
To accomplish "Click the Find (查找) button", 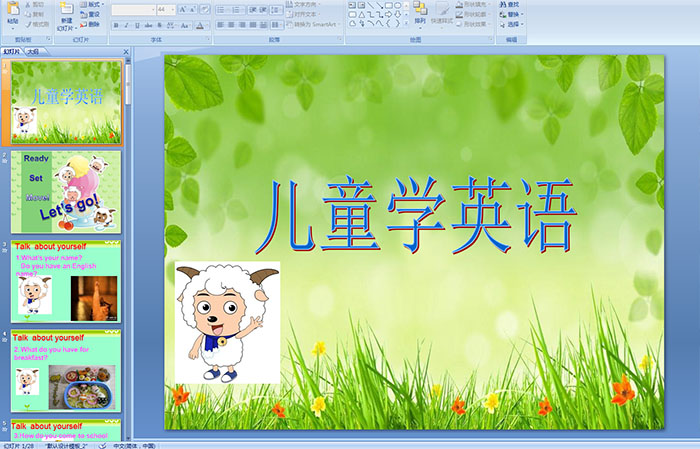I will pos(509,4).
